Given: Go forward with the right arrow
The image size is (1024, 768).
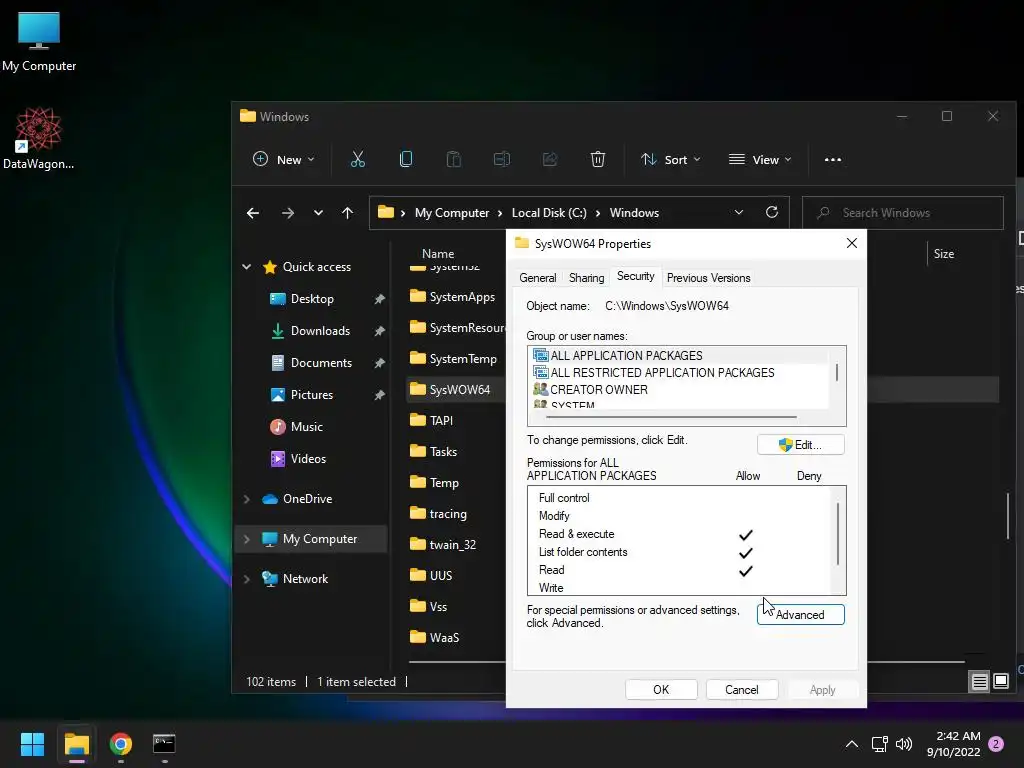Looking at the screenshot, I should [287, 213].
